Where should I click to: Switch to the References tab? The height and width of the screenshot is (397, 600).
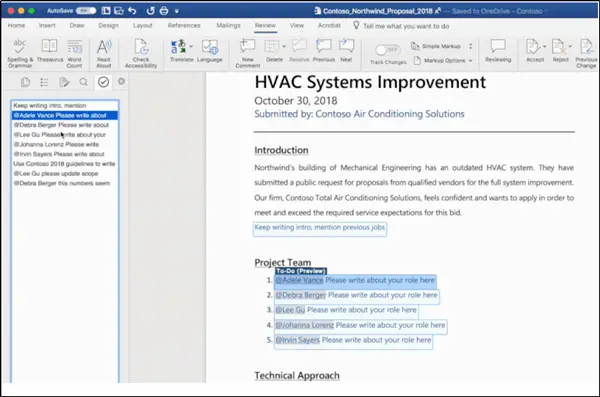[x=184, y=26]
